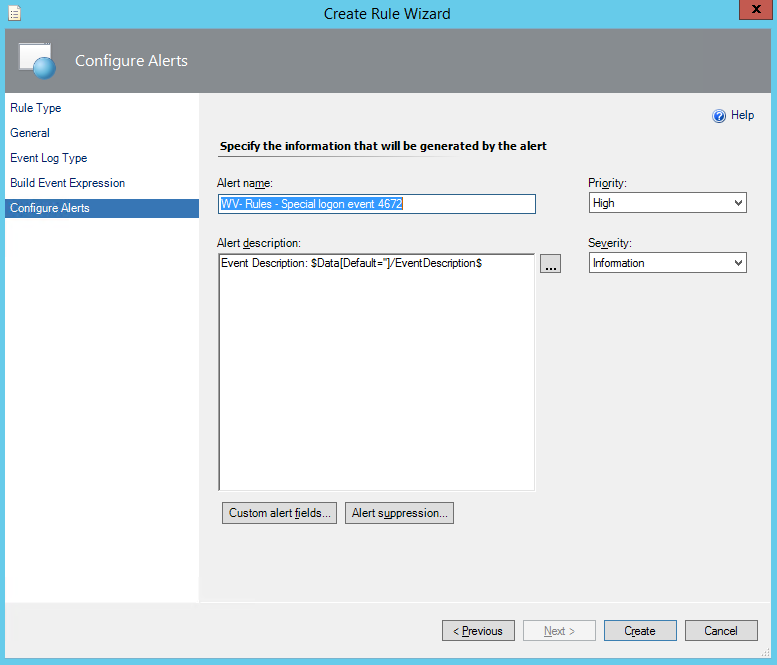Click the ellipsis button beside Alert description
777x665 pixels.
(x=551, y=264)
